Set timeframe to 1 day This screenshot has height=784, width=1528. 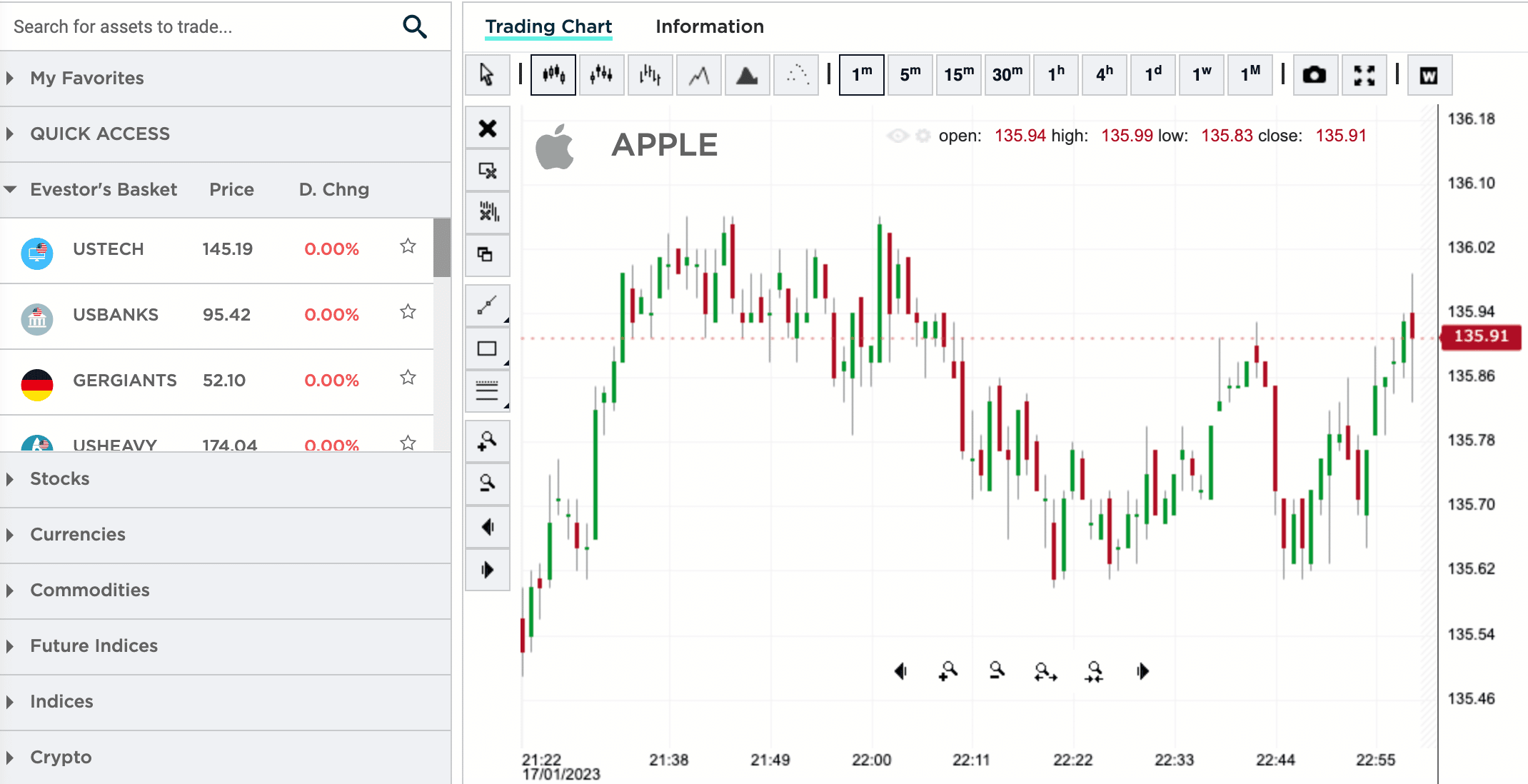click(x=1152, y=74)
